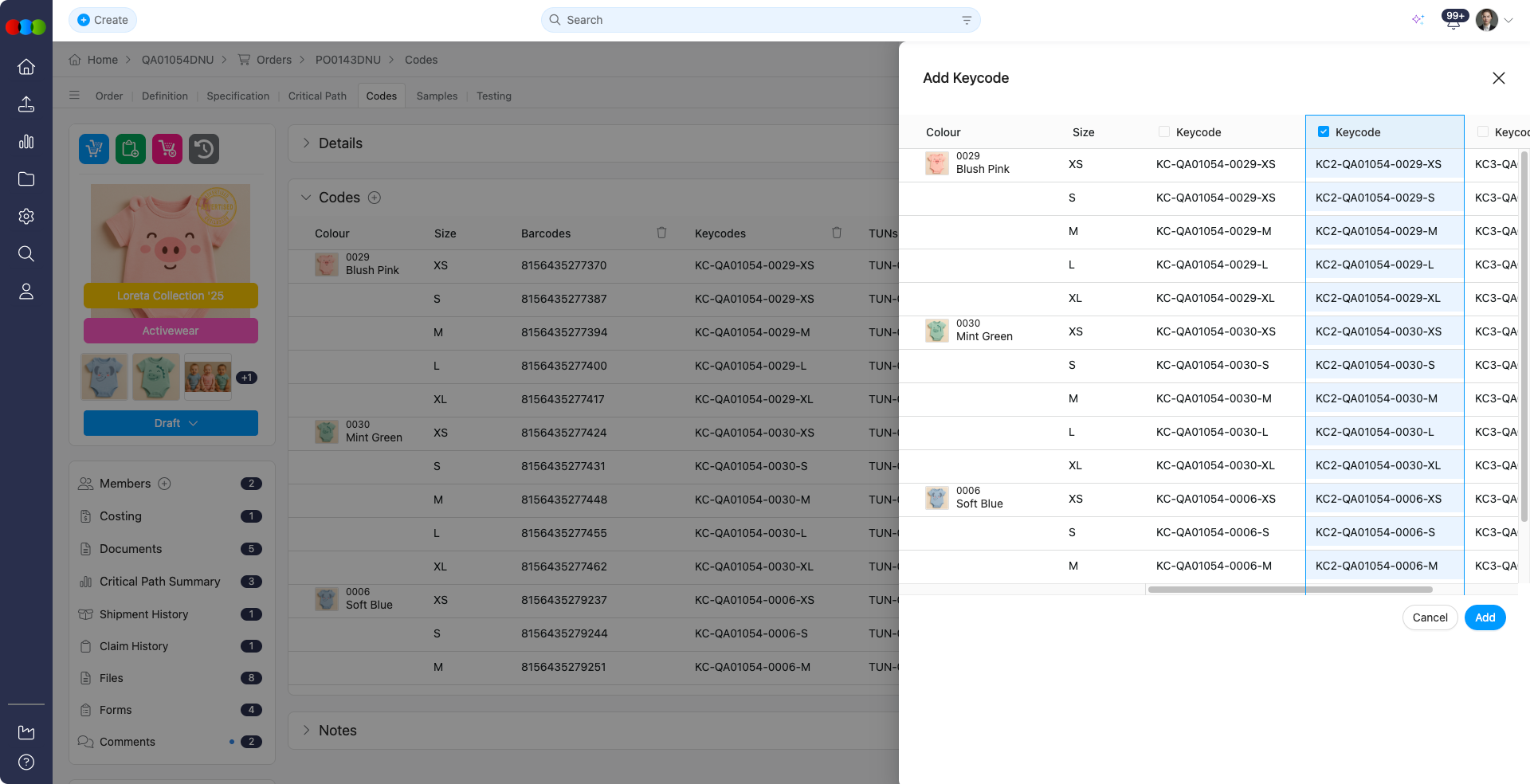Open the green clipboard-add tool
The width and height of the screenshot is (1530, 784).
coord(130,148)
